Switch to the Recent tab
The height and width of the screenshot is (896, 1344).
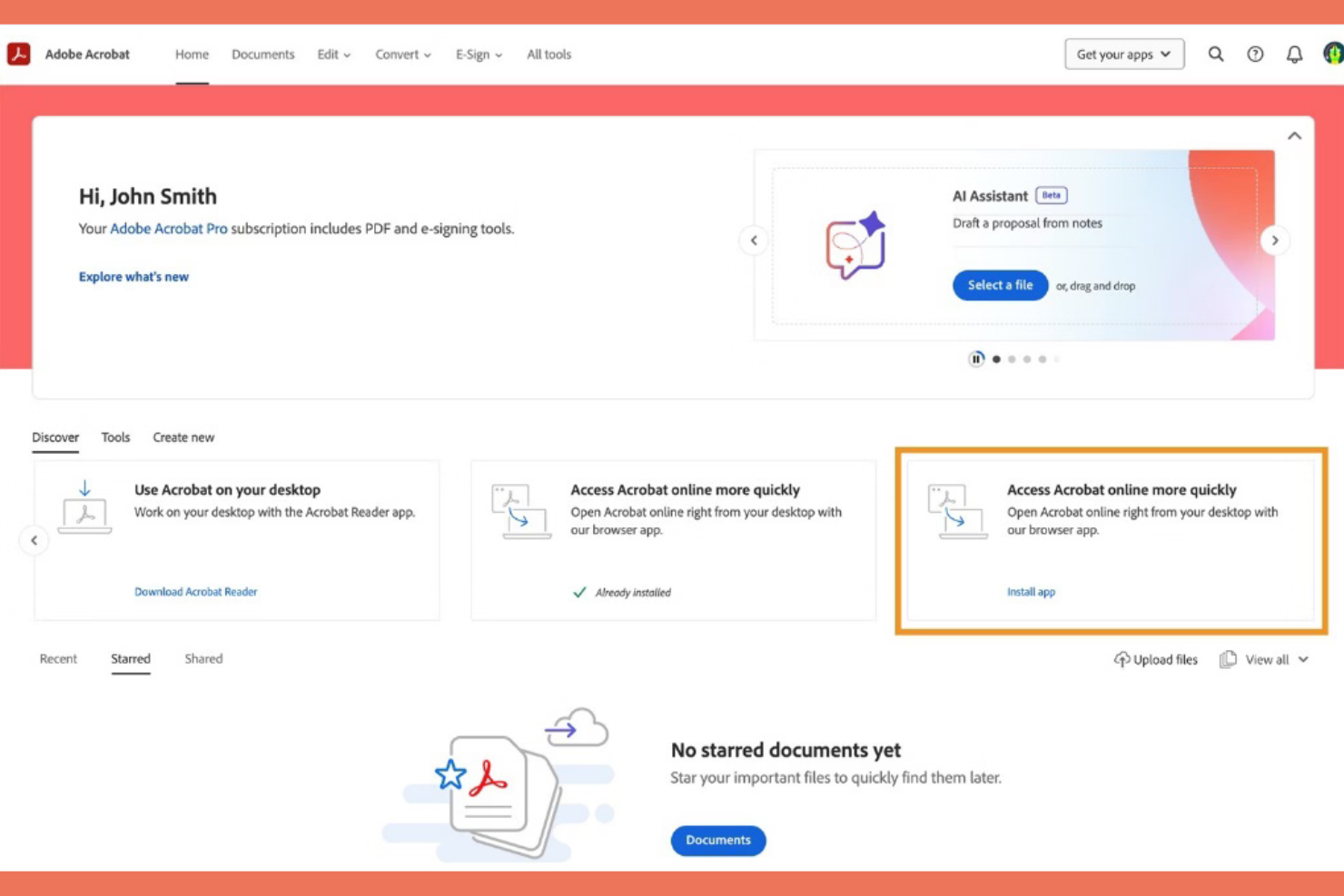coord(58,659)
